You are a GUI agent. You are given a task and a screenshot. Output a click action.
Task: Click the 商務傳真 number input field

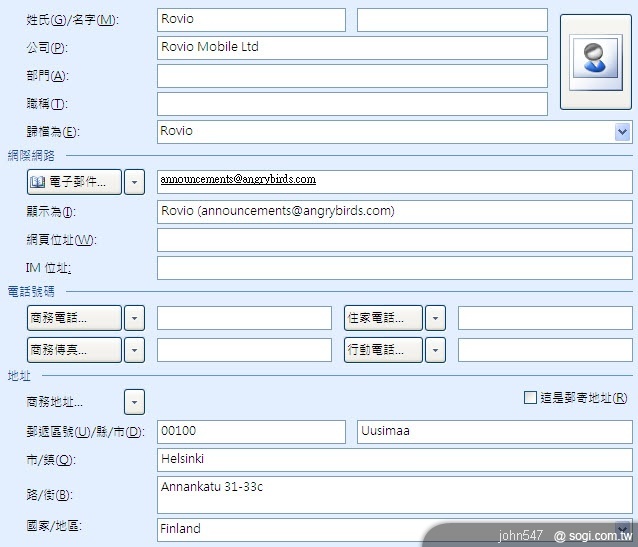(245, 350)
